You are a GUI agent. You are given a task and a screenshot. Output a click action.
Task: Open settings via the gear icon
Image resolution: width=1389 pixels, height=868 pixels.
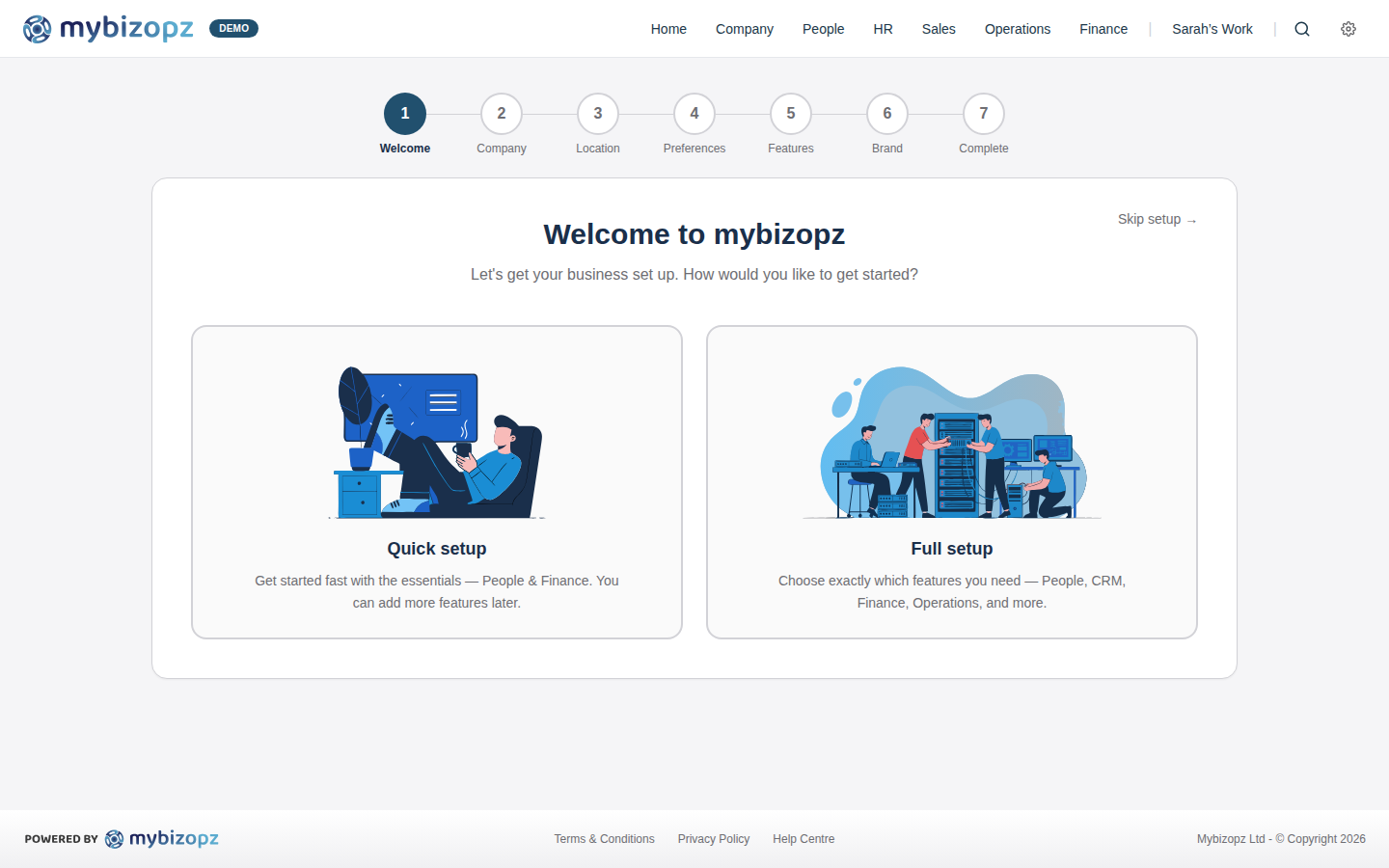[1348, 29]
